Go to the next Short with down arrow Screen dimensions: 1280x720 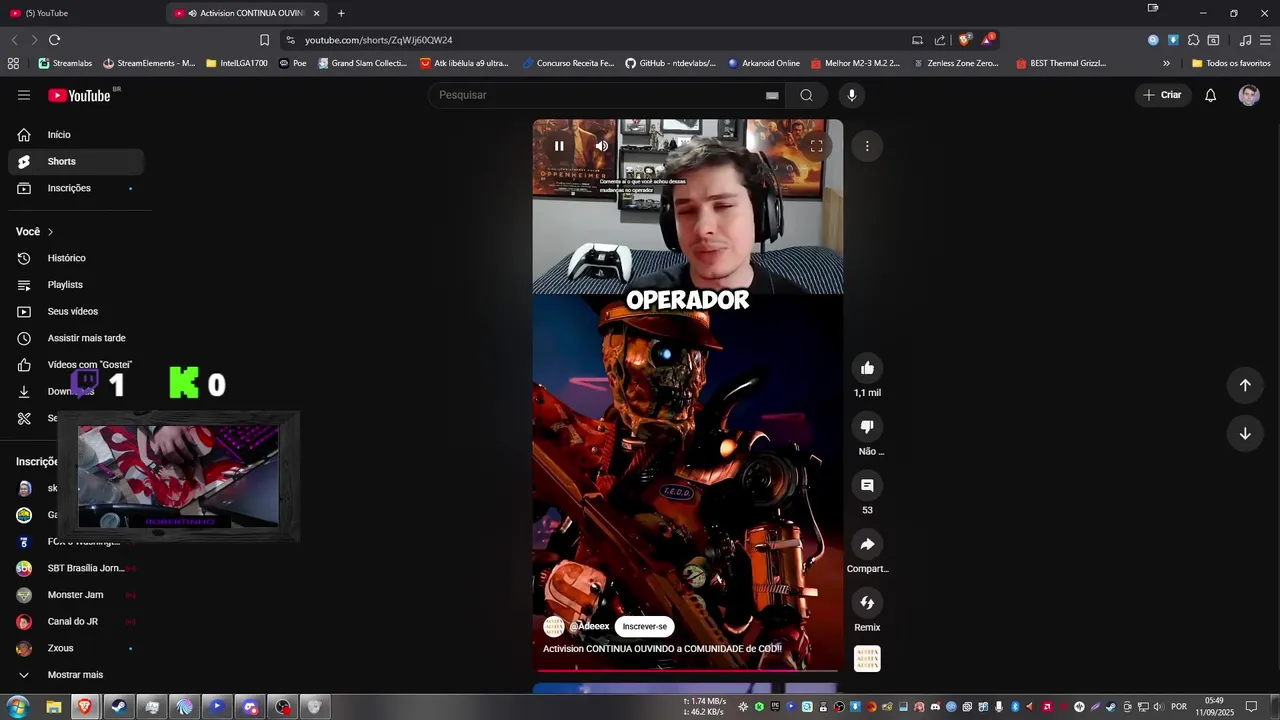[1245, 433]
